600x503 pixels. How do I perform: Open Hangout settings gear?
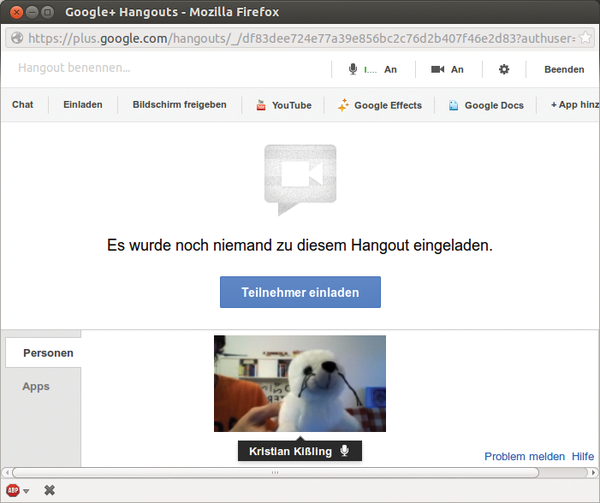tap(504, 69)
